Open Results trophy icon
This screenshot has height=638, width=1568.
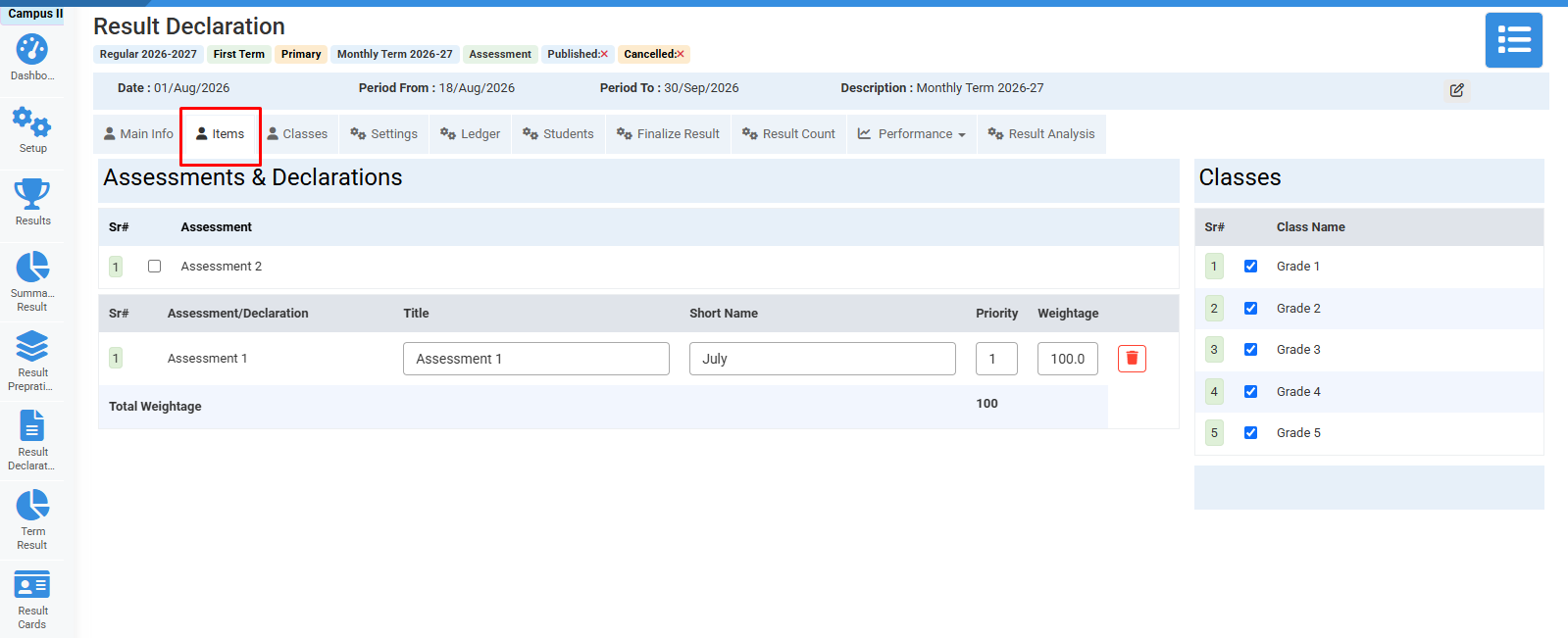pos(32,194)
